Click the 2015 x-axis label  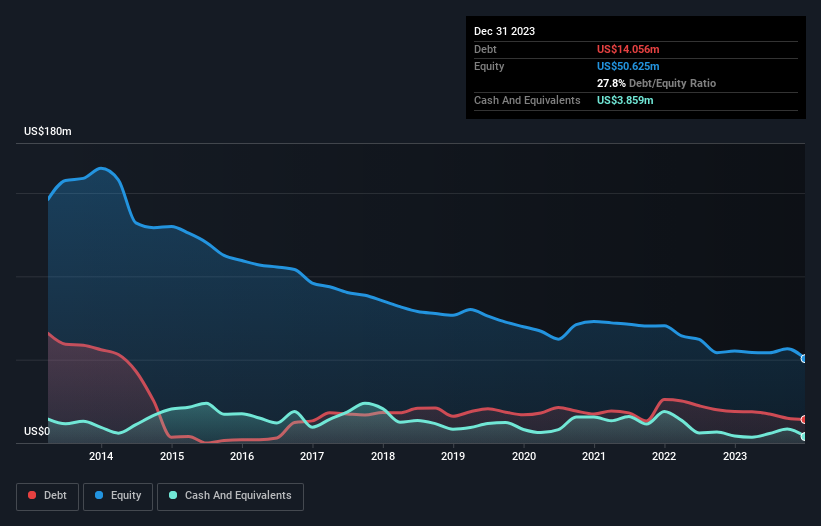click(172, 456)
